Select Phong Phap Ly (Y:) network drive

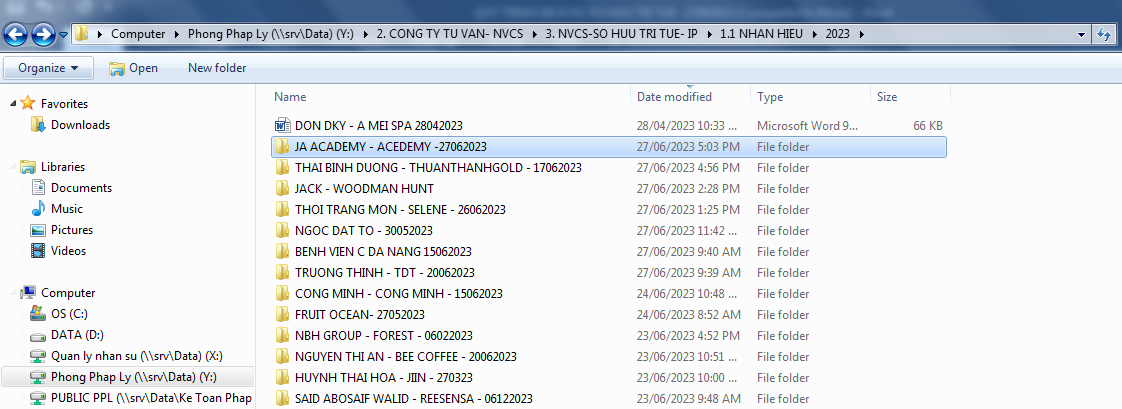127,377
